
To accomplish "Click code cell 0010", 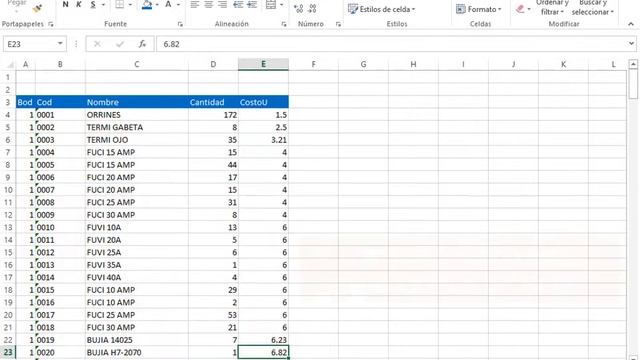I will pyautogui.click(x=60, y=227).
